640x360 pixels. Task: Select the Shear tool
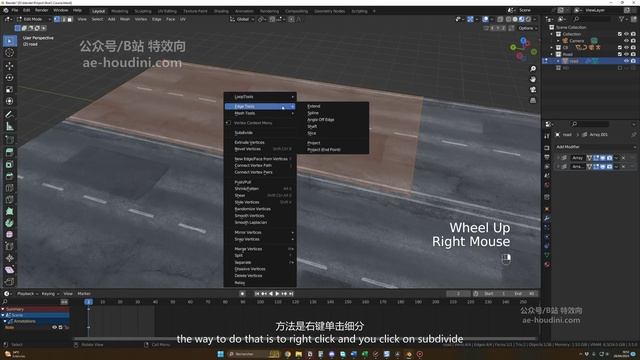tap(10, 270)
